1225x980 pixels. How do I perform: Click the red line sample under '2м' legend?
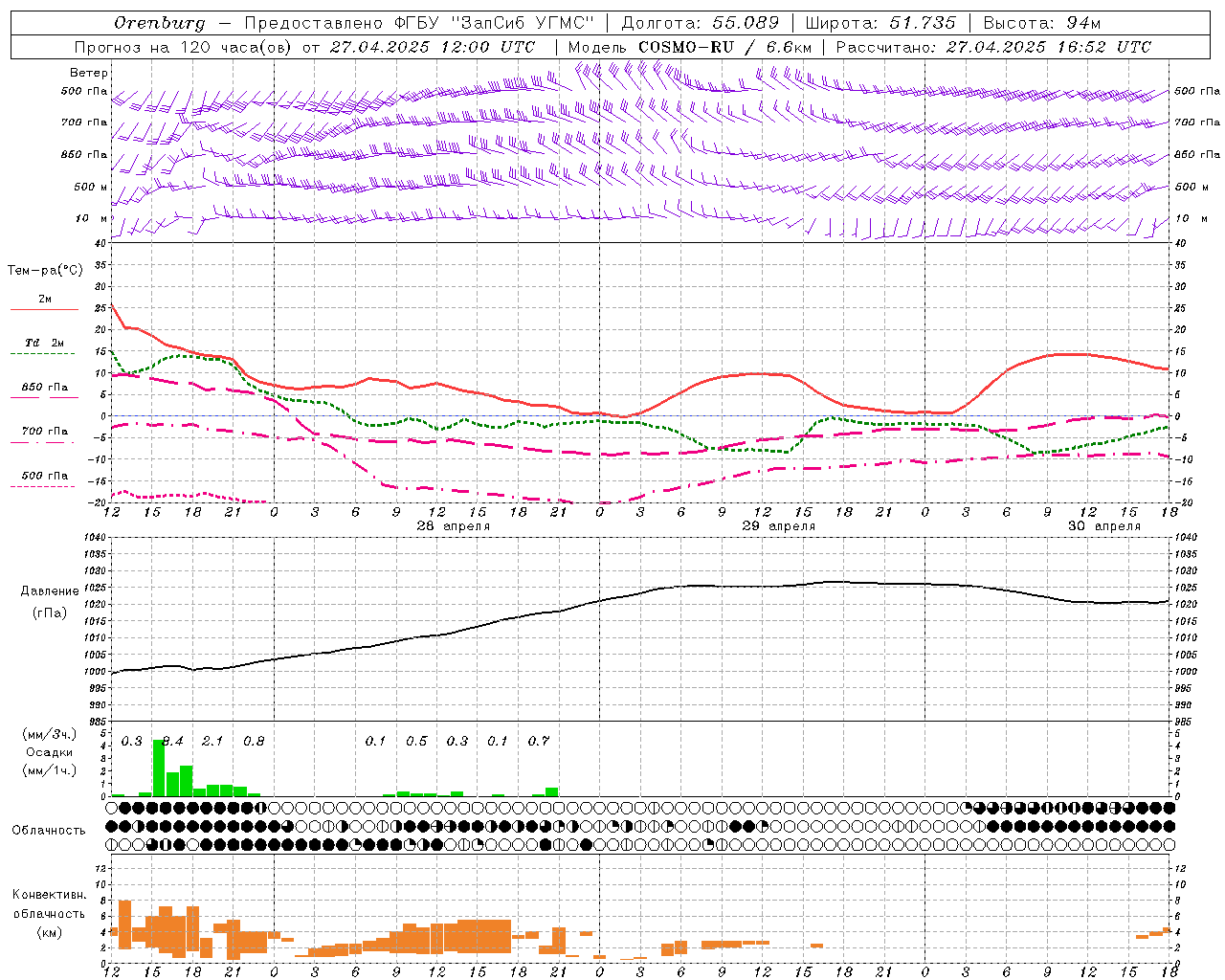coord(44,309)
